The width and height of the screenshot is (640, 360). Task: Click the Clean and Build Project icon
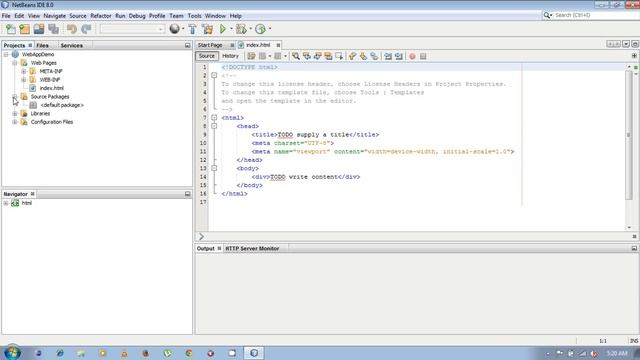pos(207,29)
